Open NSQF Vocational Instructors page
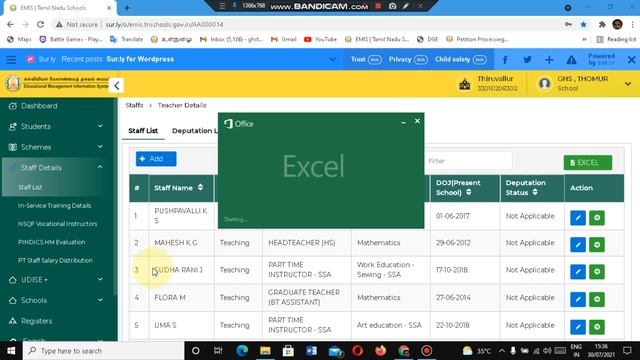The width and height of the screenshot is (640, 360). pyautogui.click(x=58, y=224)
